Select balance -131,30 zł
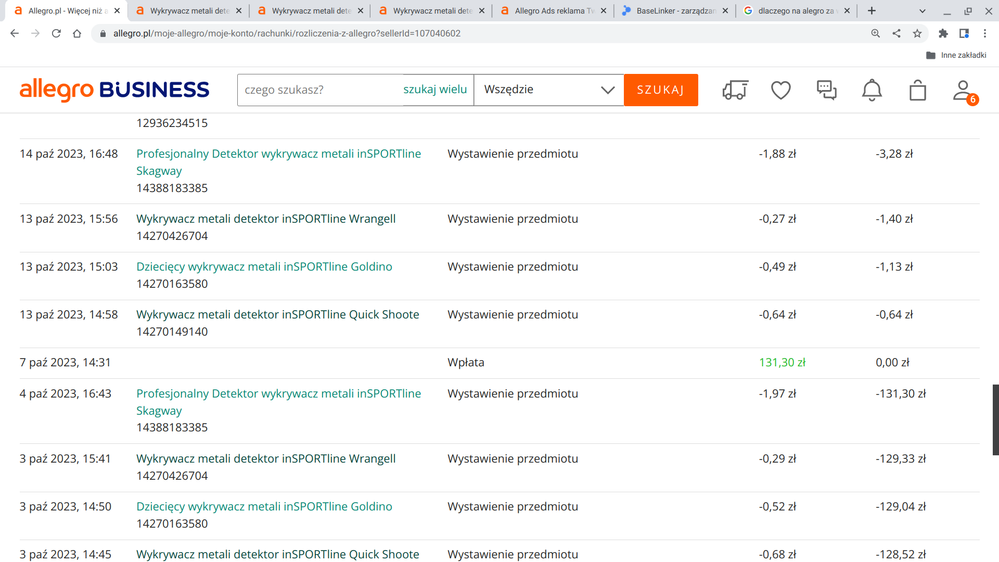 (900, 394)
